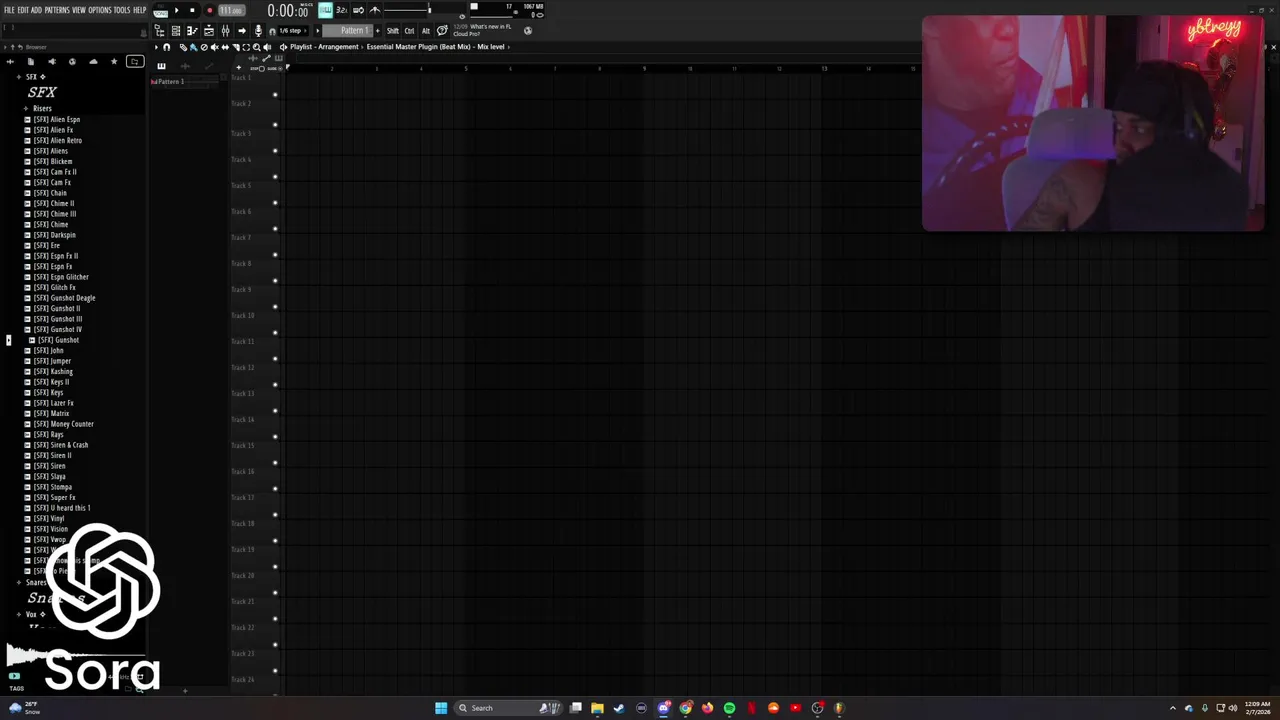Click the Playlist - Arrangement breadcrumb

coord(324,47)
